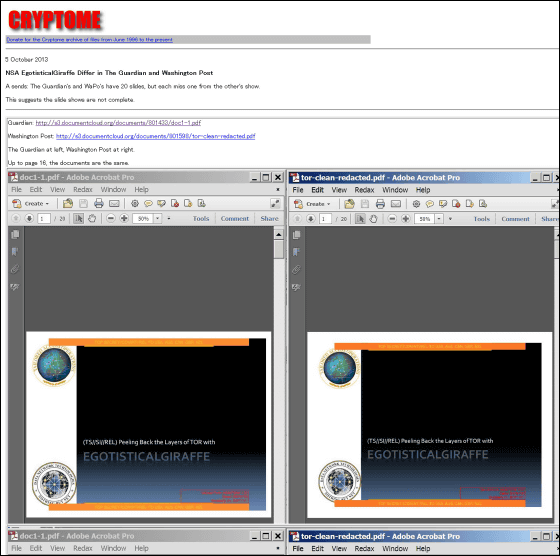This screenshot has height=556, width=560.
Task: Open Tools pane in doc1-1.pdf window
Action: click(x=201, y=218)
